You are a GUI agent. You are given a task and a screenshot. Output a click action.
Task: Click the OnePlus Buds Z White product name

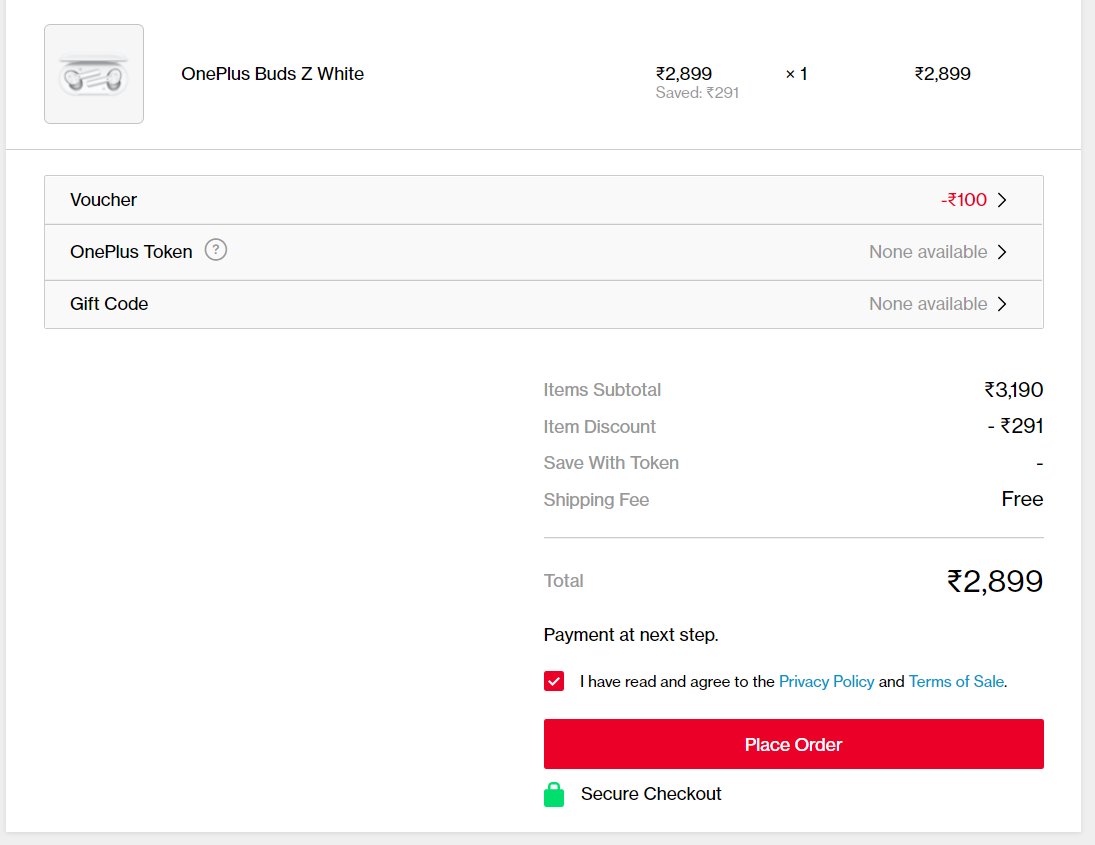click(272, 74)
